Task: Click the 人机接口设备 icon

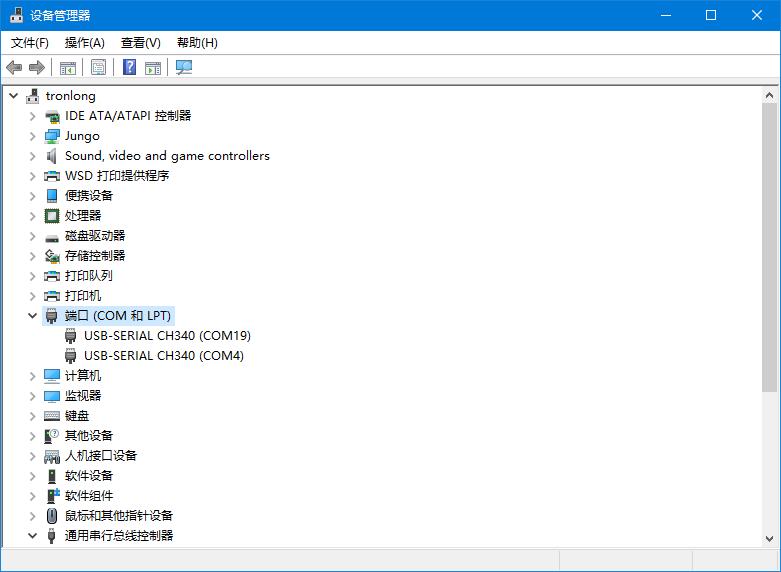Action: pos(52,456)
